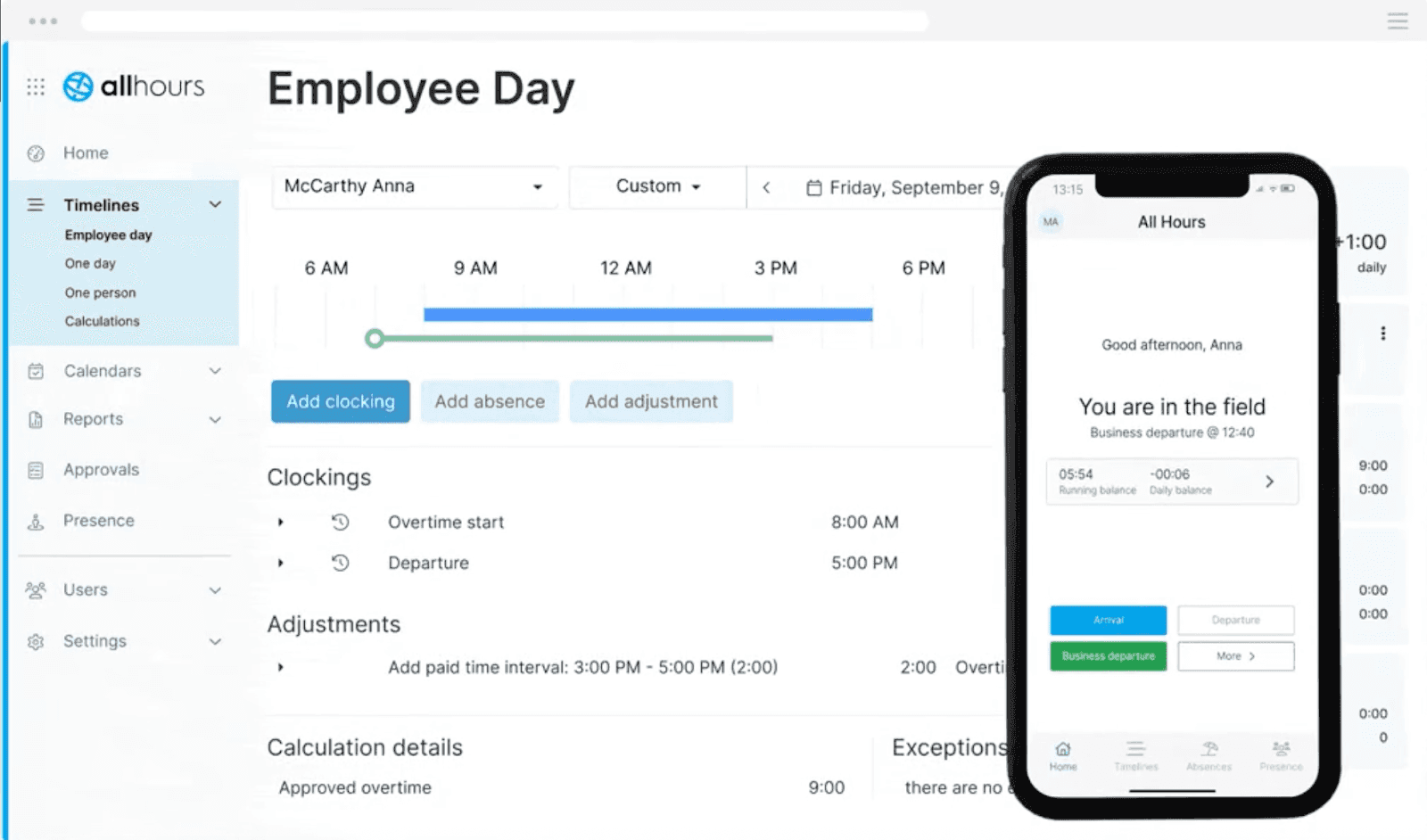Click the Add clocking button
Screen dimensions: 1427x840
[340, 401]
